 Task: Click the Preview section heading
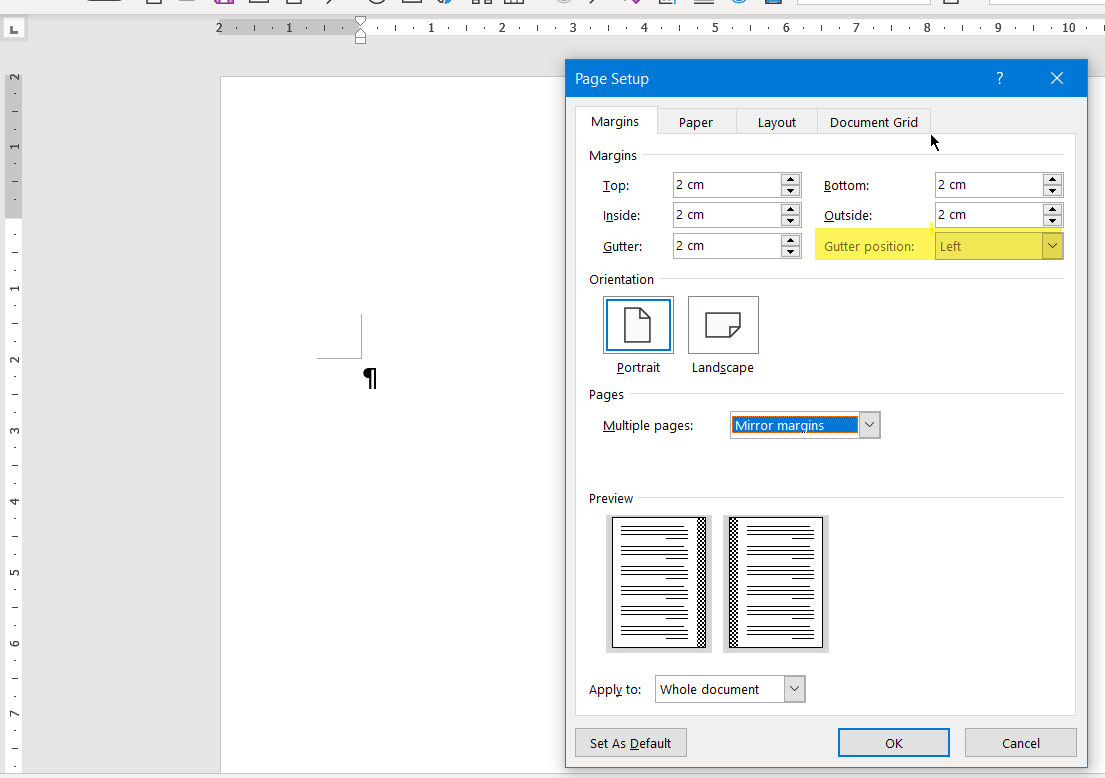611,498
